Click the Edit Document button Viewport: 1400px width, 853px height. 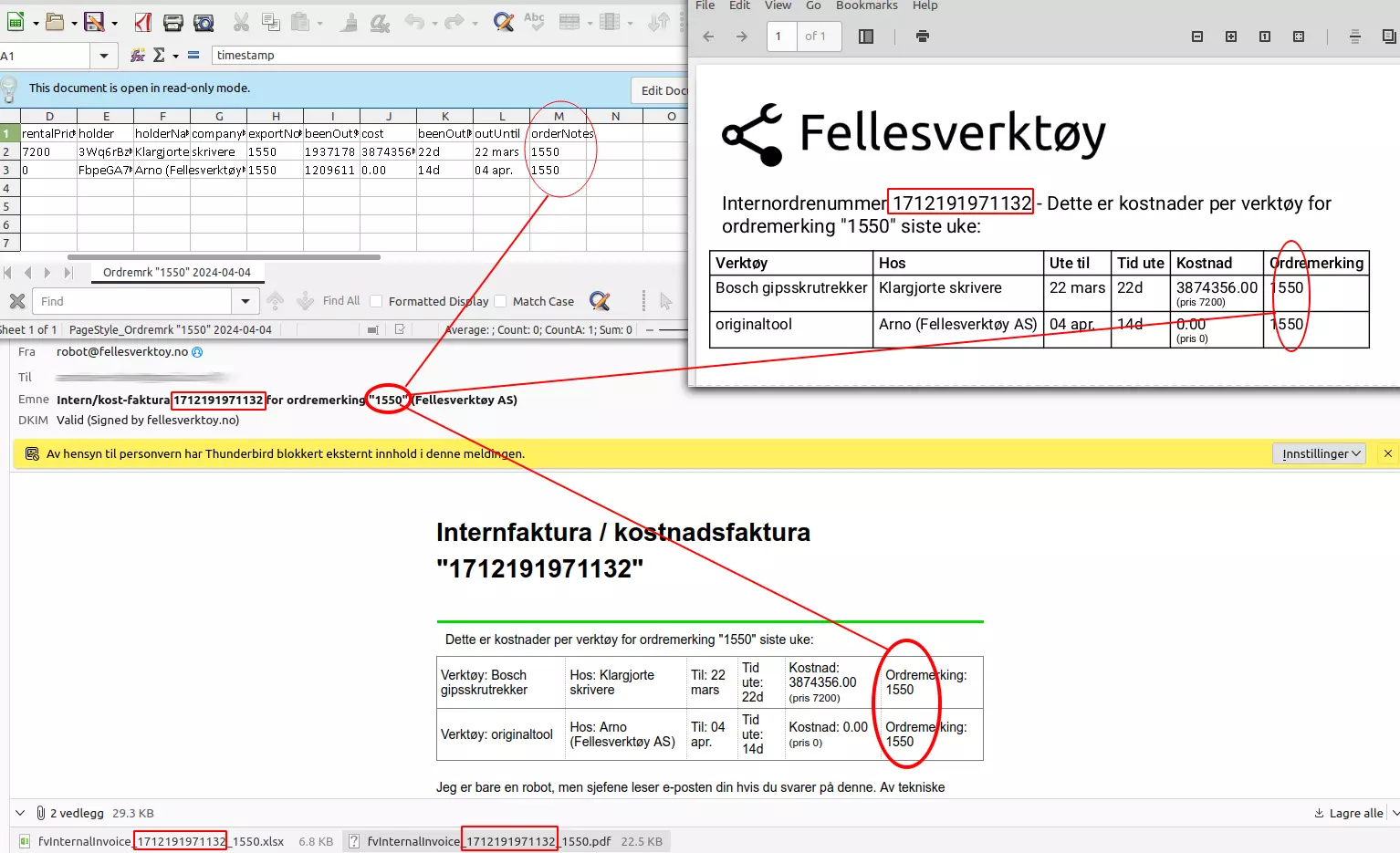click(666, 90)
